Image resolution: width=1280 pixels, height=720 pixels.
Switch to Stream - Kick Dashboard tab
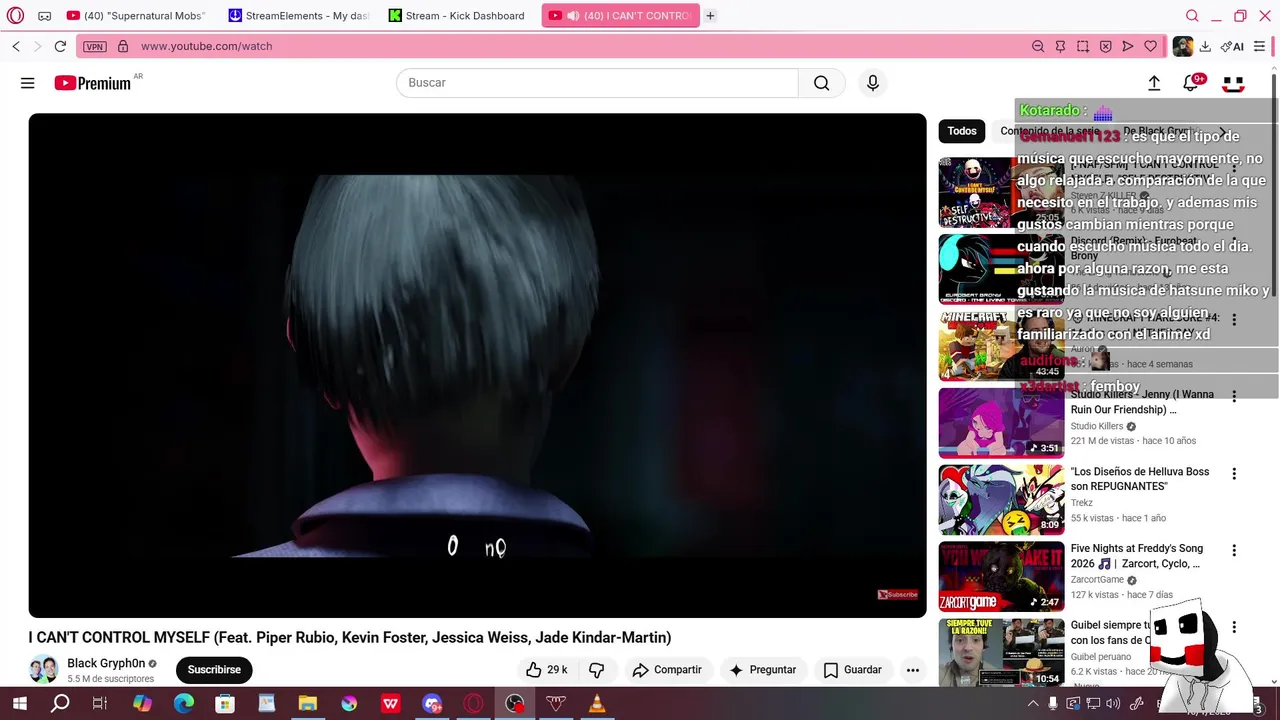click(x=460, y=16)
